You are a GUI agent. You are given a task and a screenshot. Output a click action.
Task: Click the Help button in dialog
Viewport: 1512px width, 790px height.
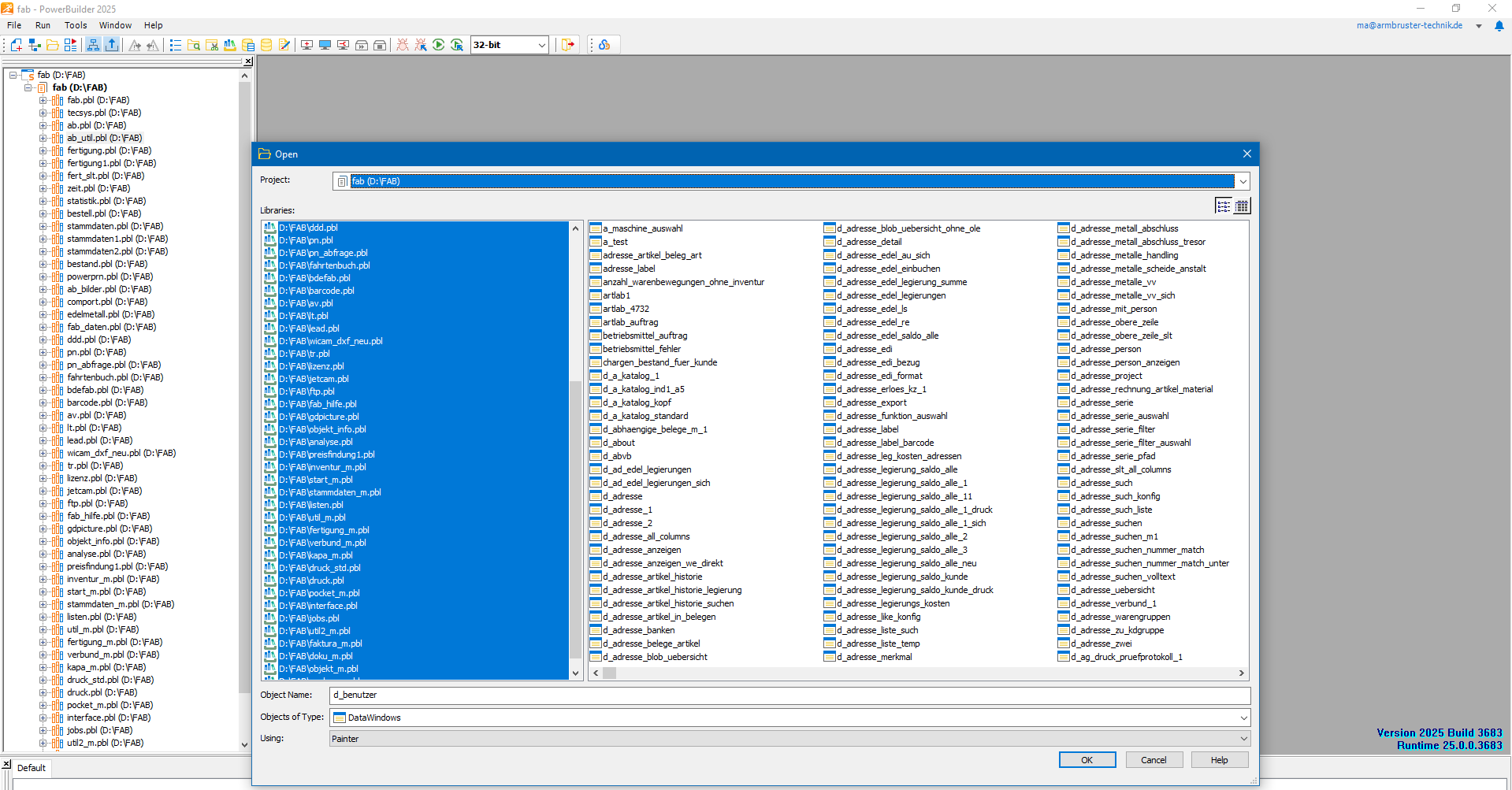click(x=1220, y=760)
